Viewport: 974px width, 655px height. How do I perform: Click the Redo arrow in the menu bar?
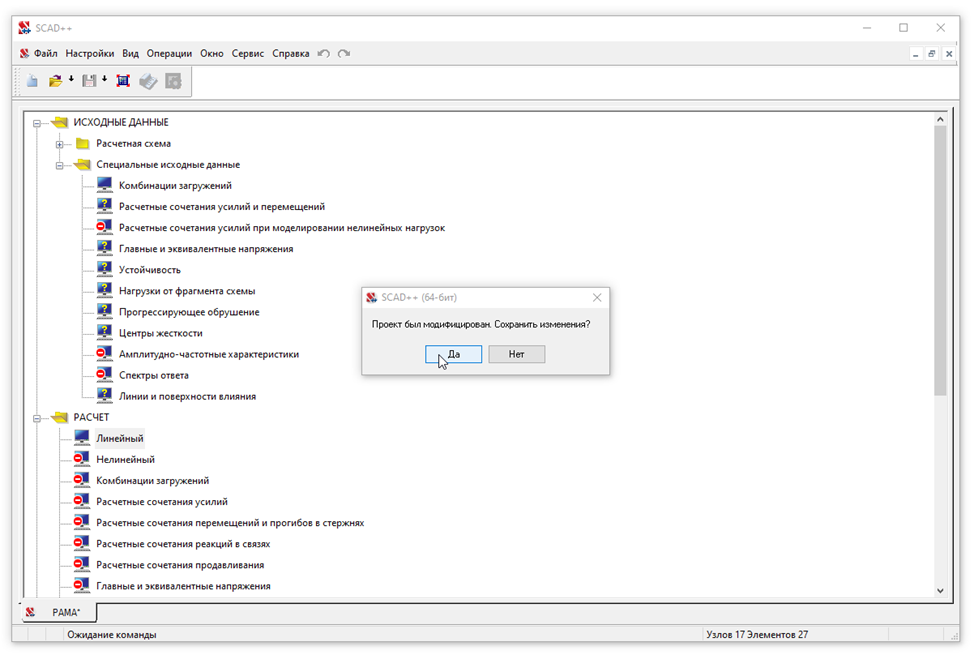coord(344,53)
